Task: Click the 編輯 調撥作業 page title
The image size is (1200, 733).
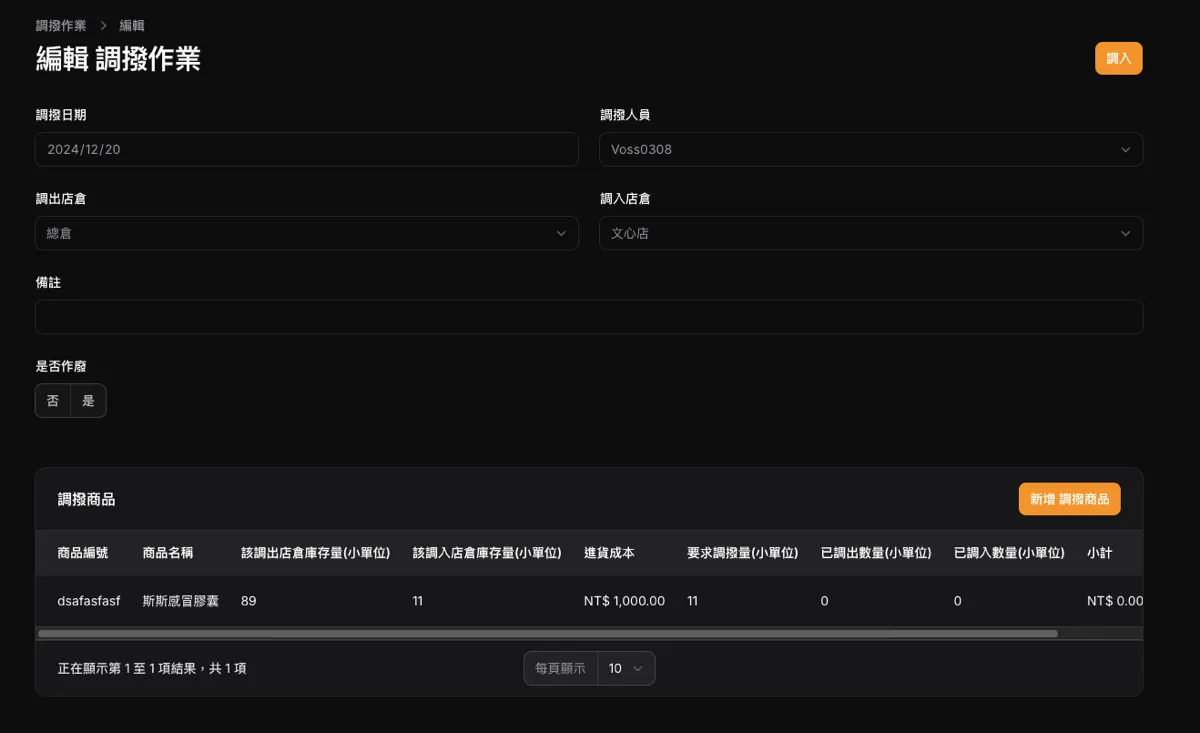Action: tap(118, 59)
